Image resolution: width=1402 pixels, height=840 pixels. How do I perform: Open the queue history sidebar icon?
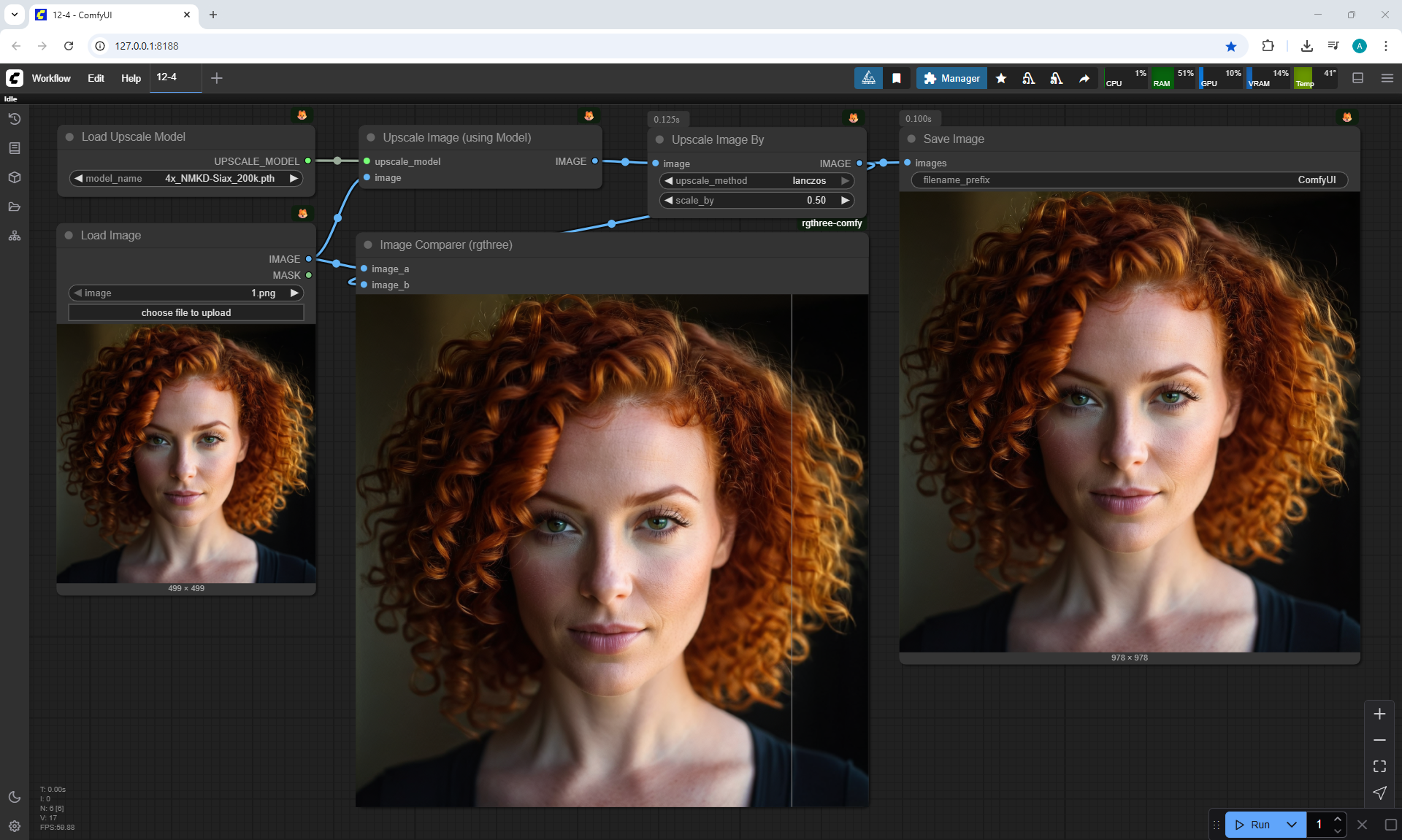pyautogui.click(x=14, y=119)
